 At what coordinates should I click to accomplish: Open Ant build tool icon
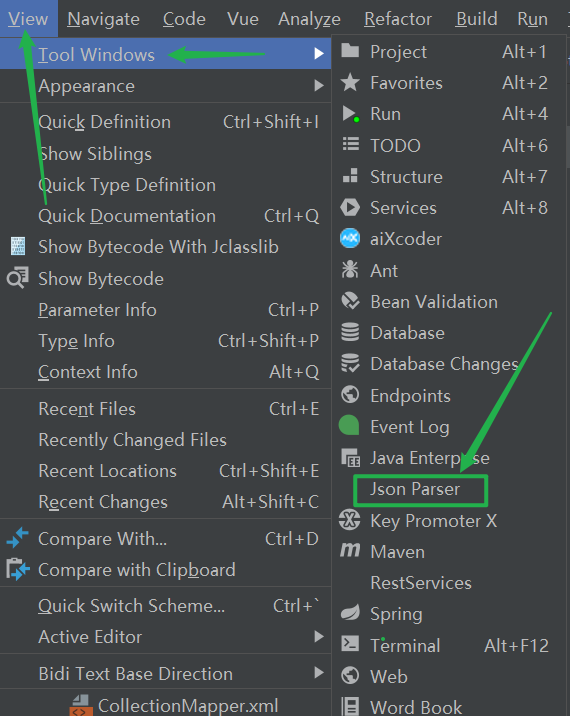click(x=350, y=269)
